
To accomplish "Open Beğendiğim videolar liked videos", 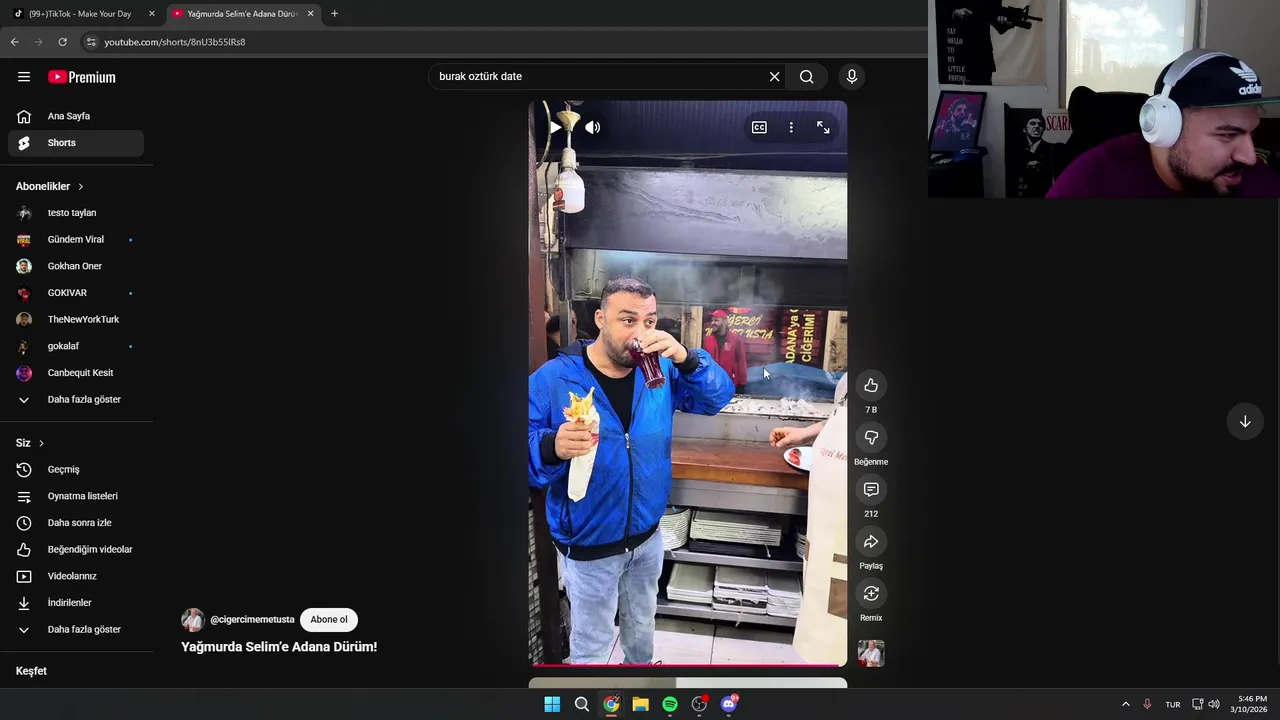I will coord(76,550).
